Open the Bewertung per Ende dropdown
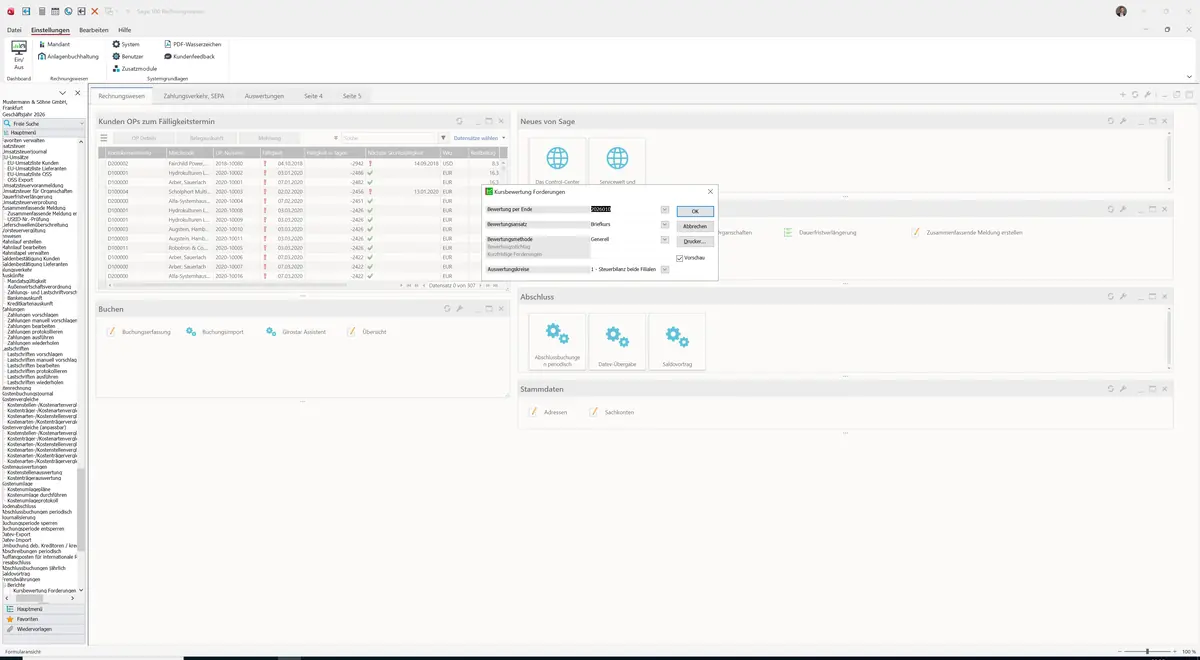 [x=665, y=209]
